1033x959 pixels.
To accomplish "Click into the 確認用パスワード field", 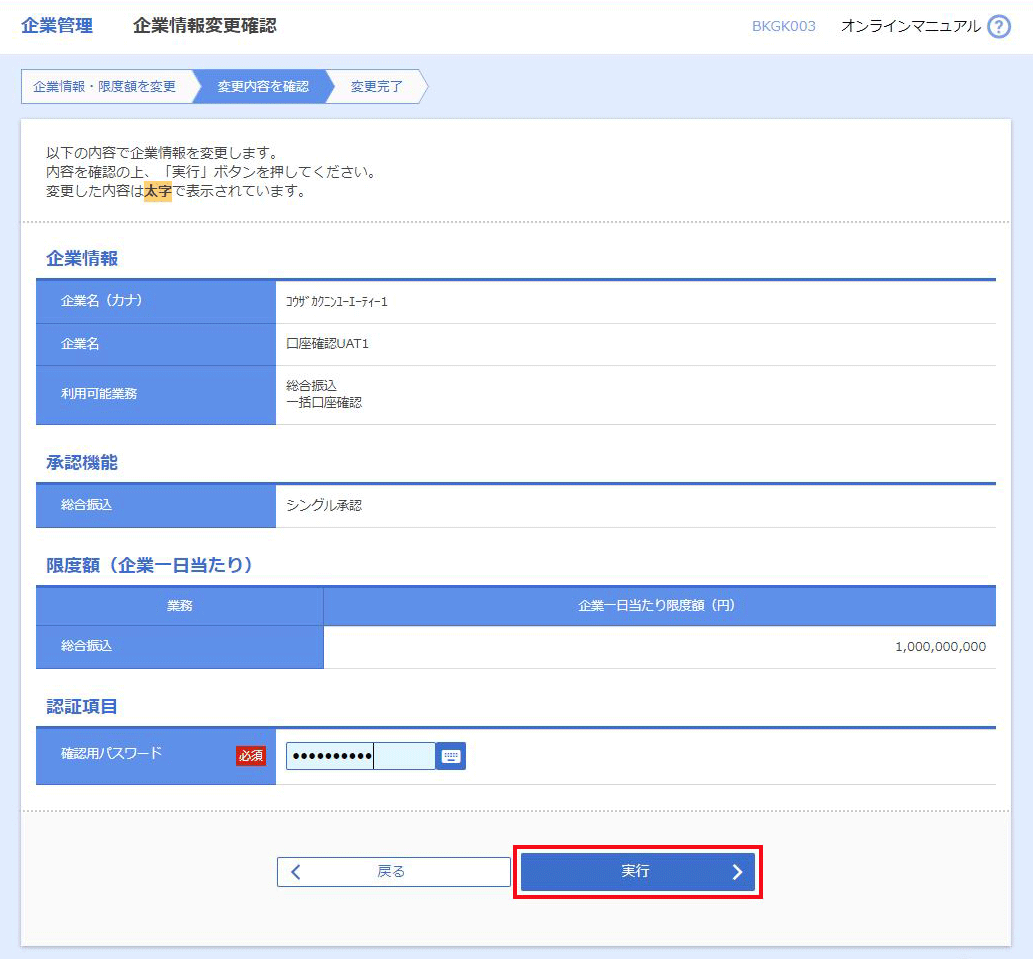I will coord(360,756).
